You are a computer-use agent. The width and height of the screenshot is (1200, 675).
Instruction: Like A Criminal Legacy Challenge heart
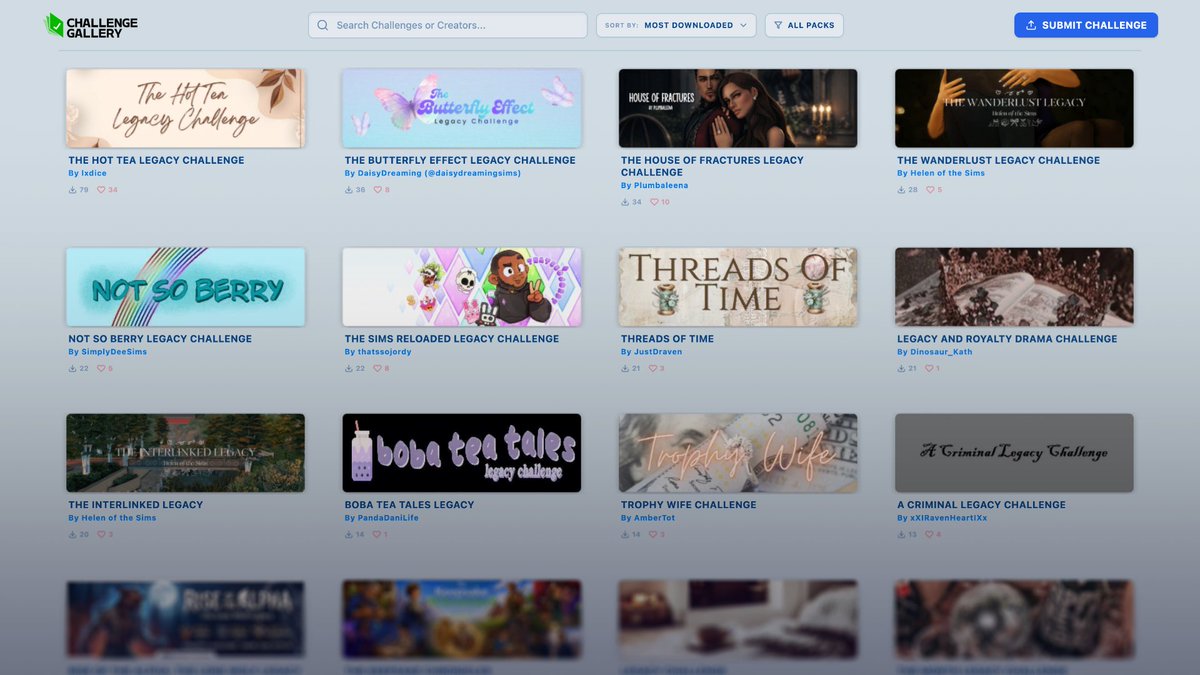[x=929, y=535]
